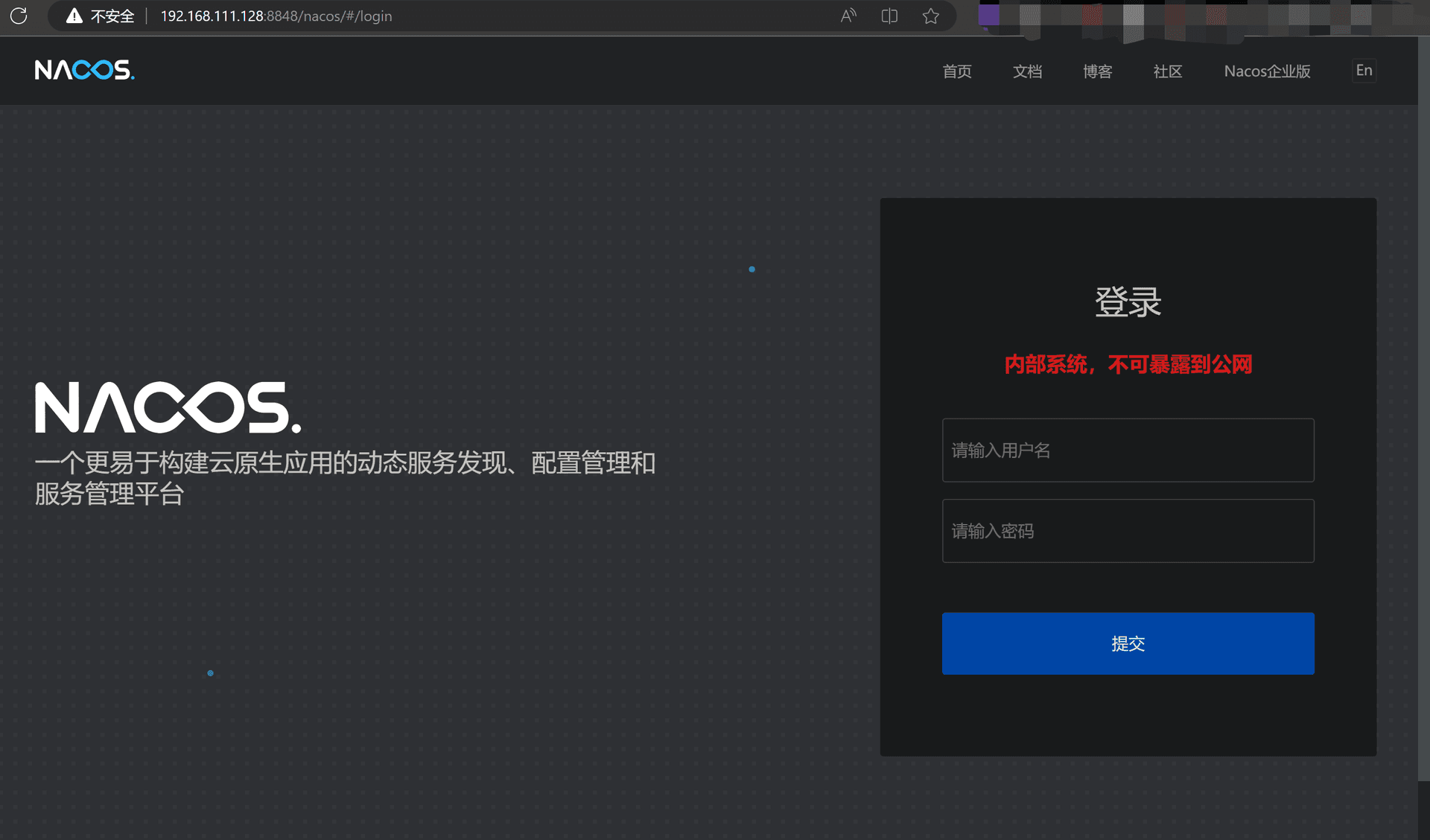
Task: Click the red 内部系统，不可暴露到公网 warning
Action: 1128,364
